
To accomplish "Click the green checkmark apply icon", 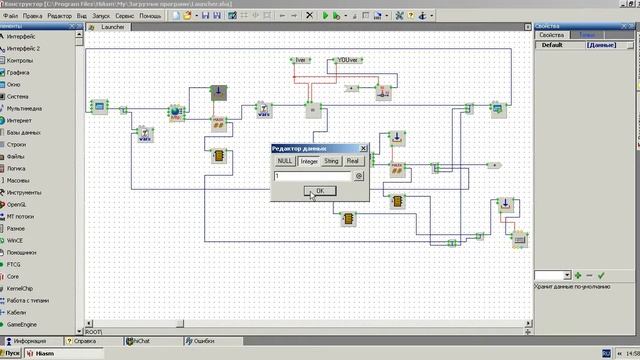I will pyautogui.click(x=601, y=276).
